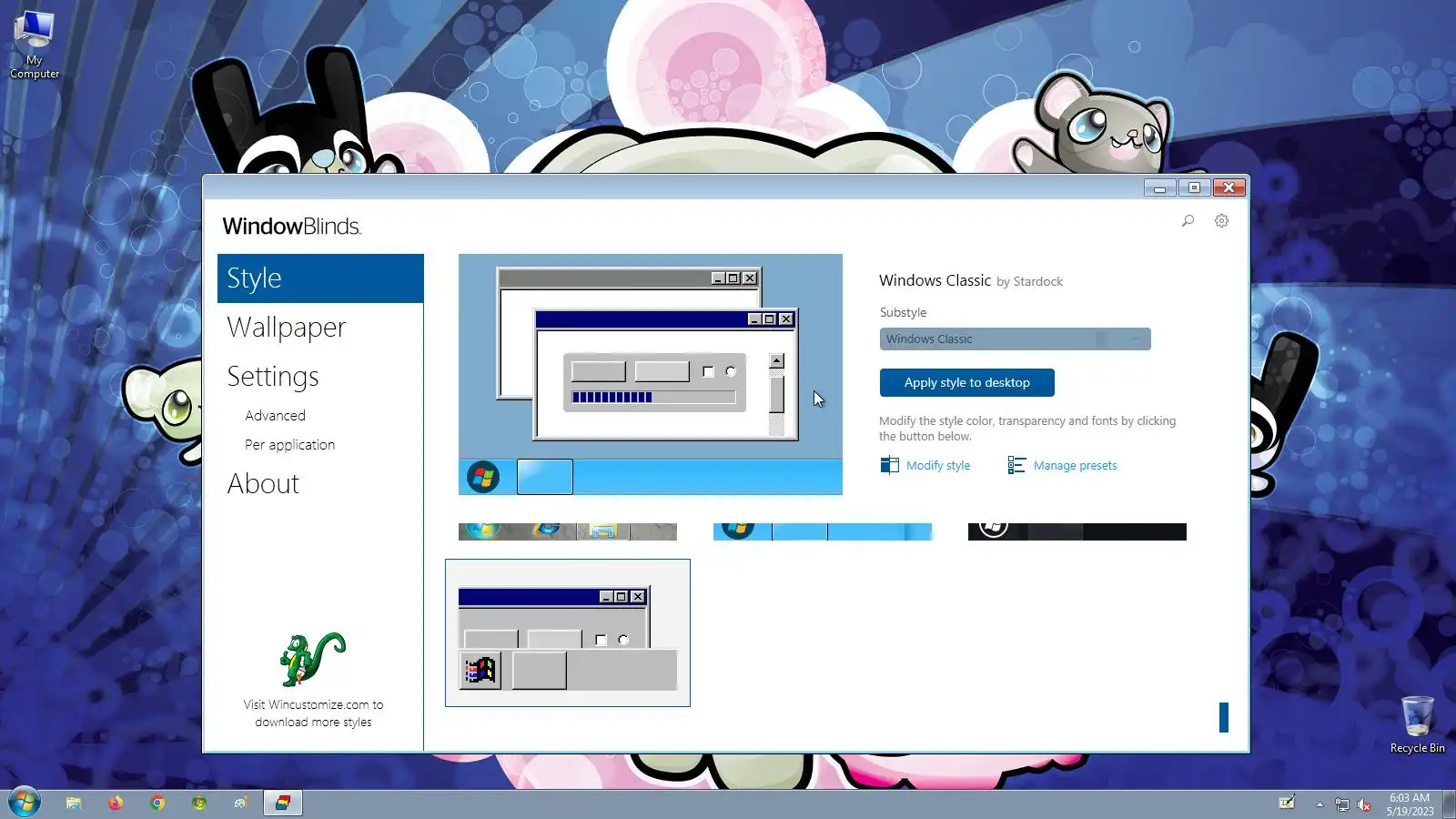Open the network tray icon
The height and width of the screenshot is (819, 1456).
[1342, 804]
